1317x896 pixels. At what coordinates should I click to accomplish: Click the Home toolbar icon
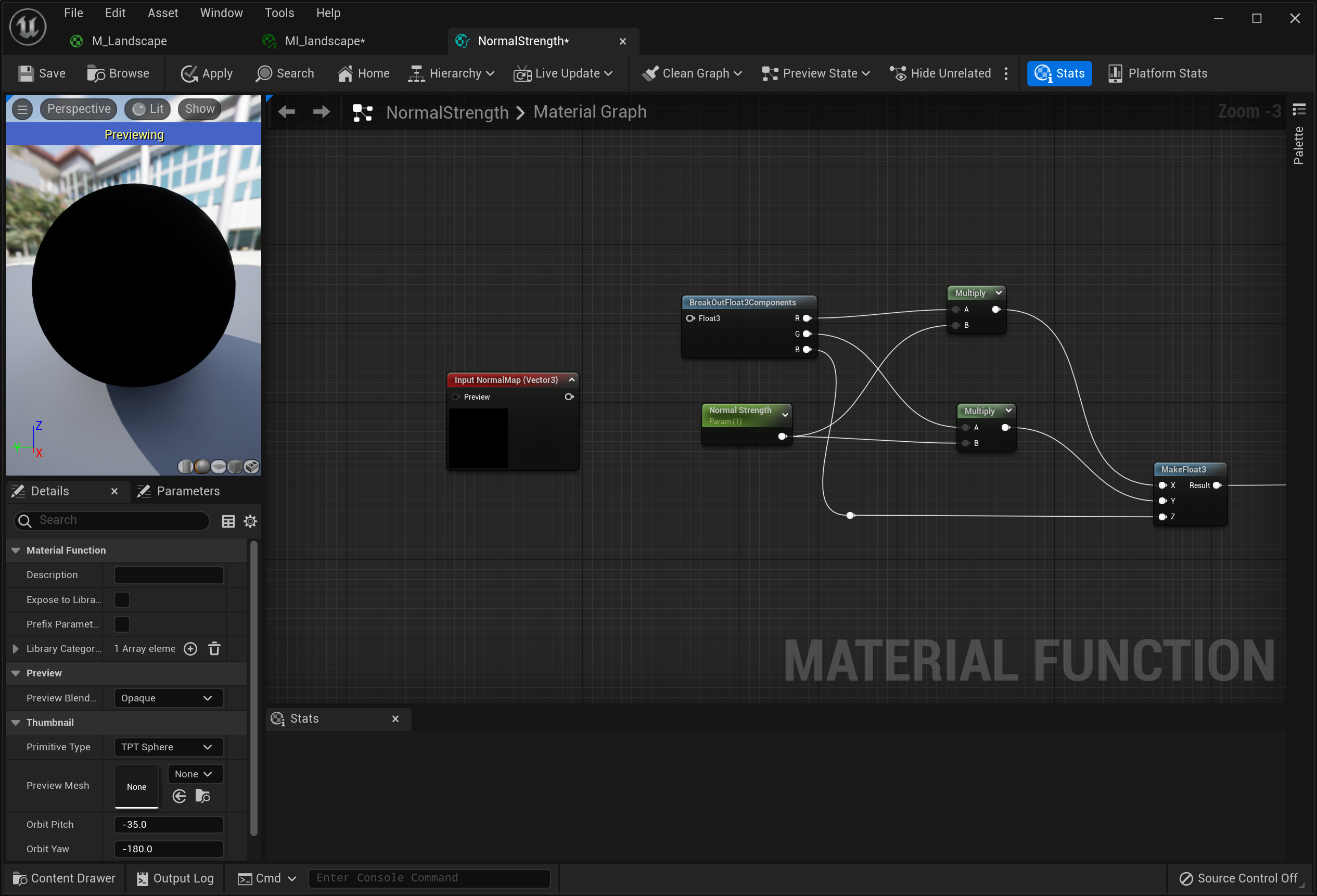point(344,74)
